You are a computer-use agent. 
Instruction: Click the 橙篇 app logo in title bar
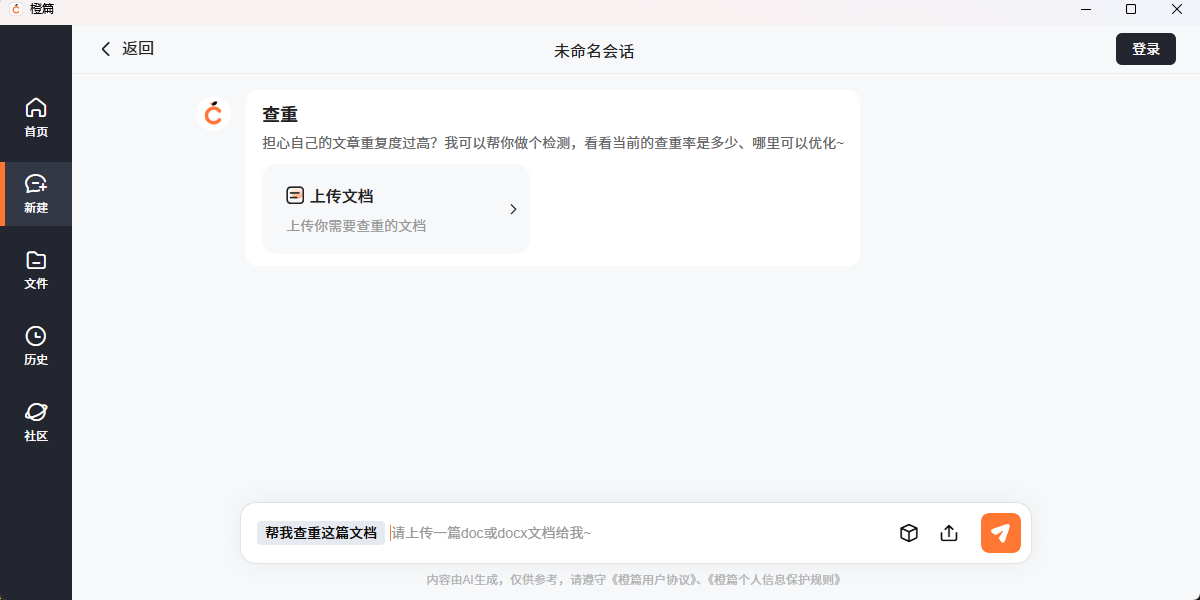click(x=16, y=9)
